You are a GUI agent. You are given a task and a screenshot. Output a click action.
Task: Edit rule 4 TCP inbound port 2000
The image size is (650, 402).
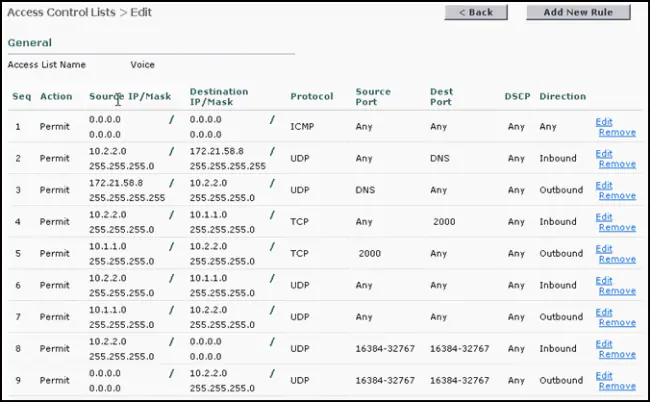[604, 217]
